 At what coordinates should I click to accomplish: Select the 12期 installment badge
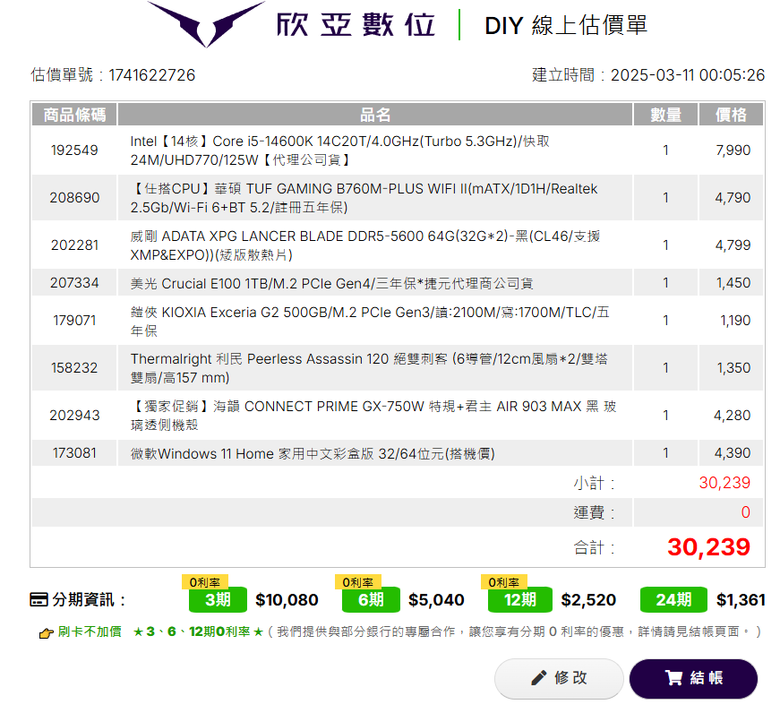coord(520,600)
